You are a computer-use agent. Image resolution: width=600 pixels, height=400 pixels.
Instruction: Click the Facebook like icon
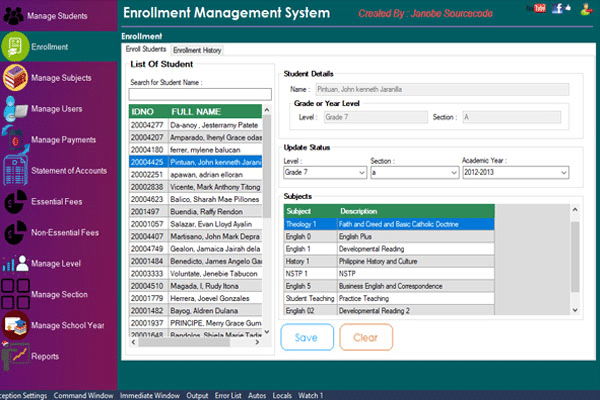557,9
